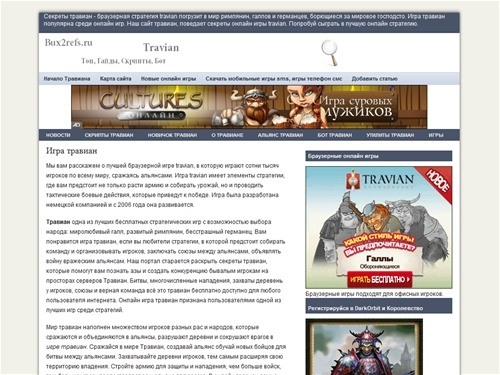Open the БОТ ТРАВИАН navigation tab

coord(335,135)
